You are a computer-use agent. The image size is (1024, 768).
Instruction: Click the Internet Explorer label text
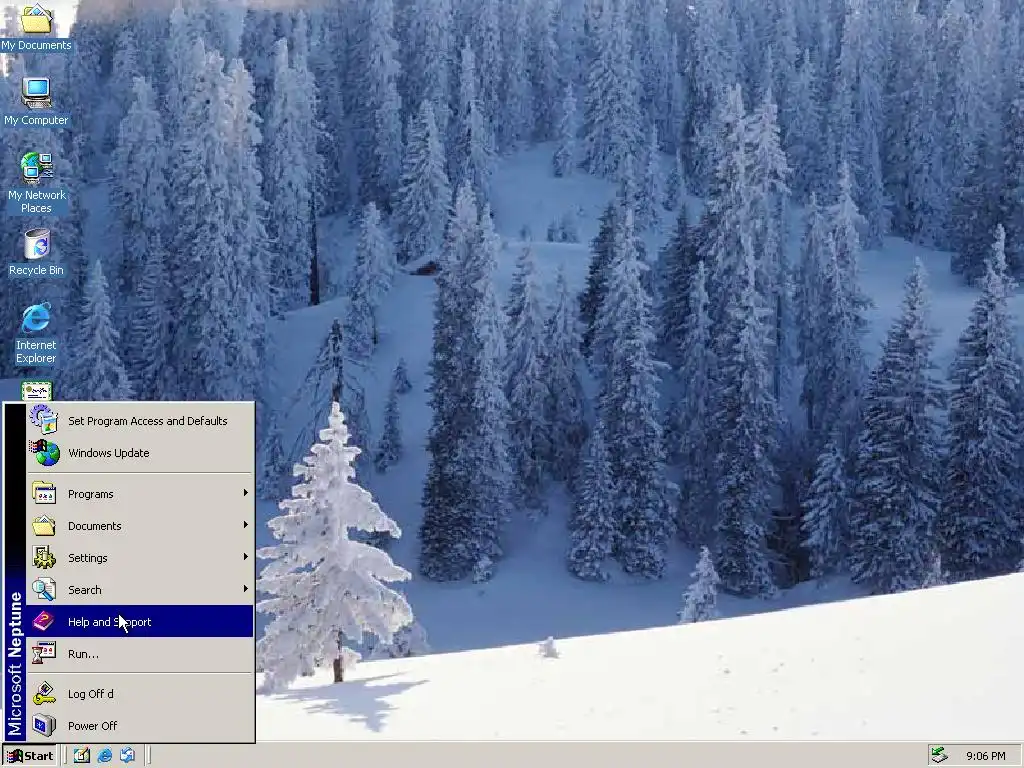36,351
